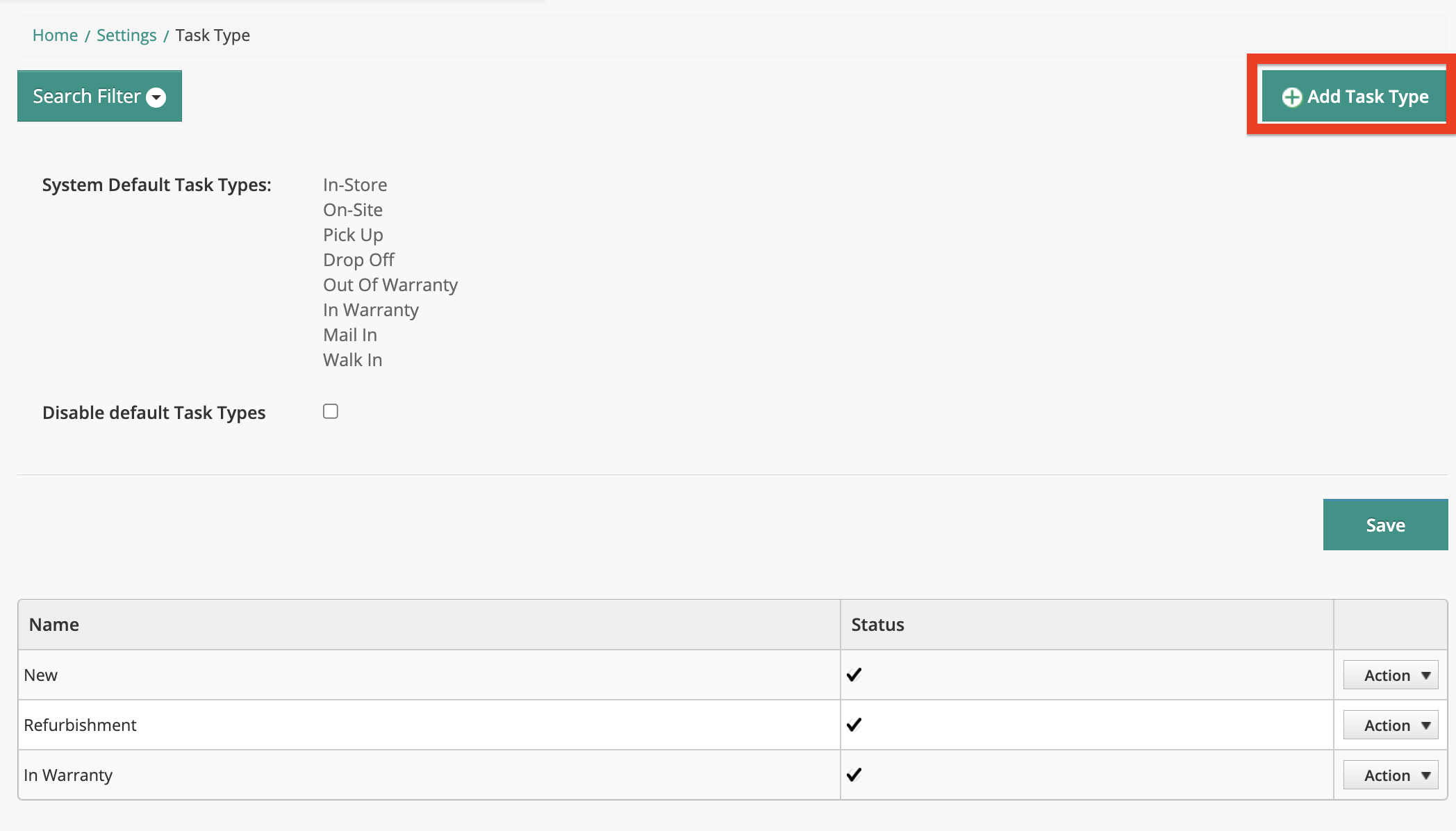Click the Drop Off default task type
This screenshot has width=1456, height=831.
pyautogui.click(x=358, y=260)
